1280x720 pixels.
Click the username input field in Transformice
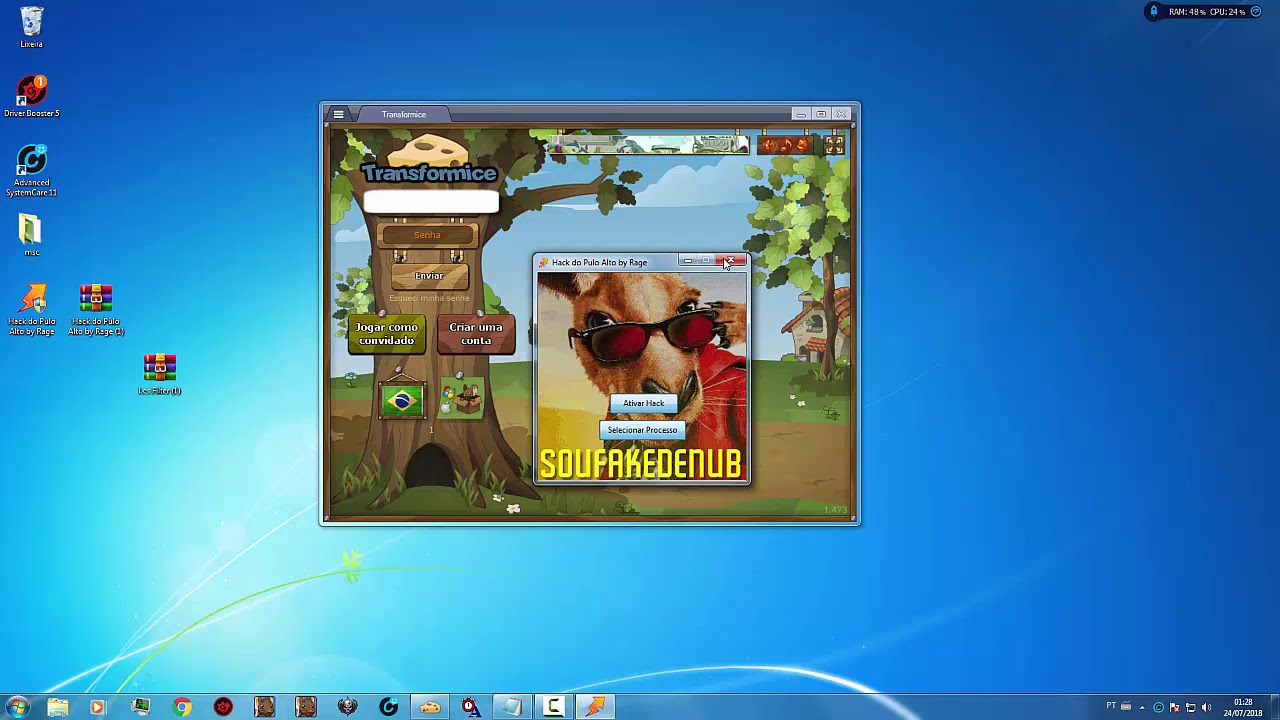pos(431,202)
